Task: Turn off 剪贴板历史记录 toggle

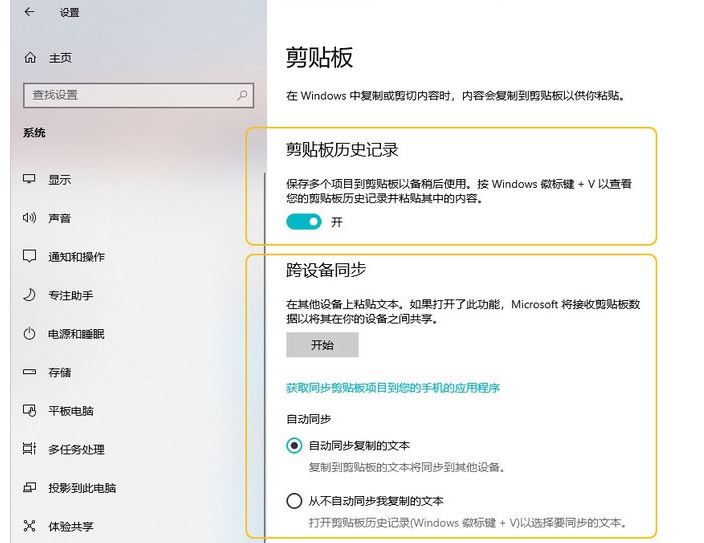Action: coord(304,221)
